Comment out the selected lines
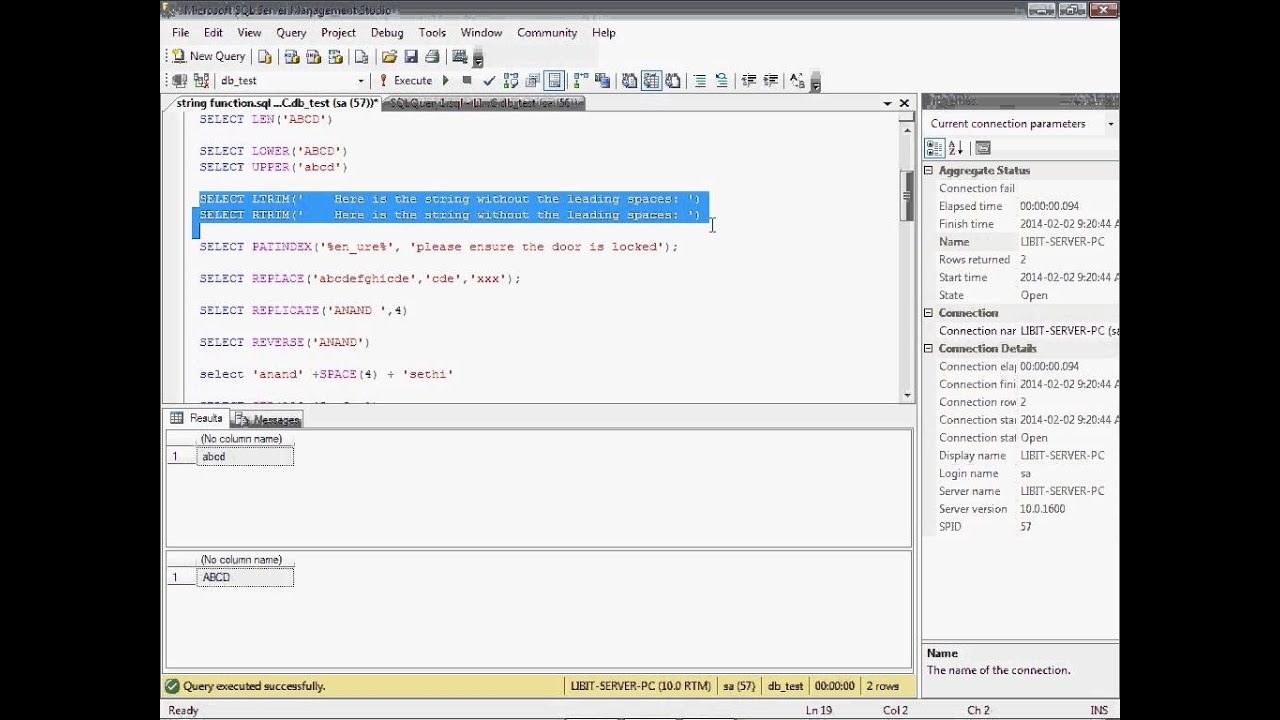Viewport: 1280px width, 720px height. 700,81
